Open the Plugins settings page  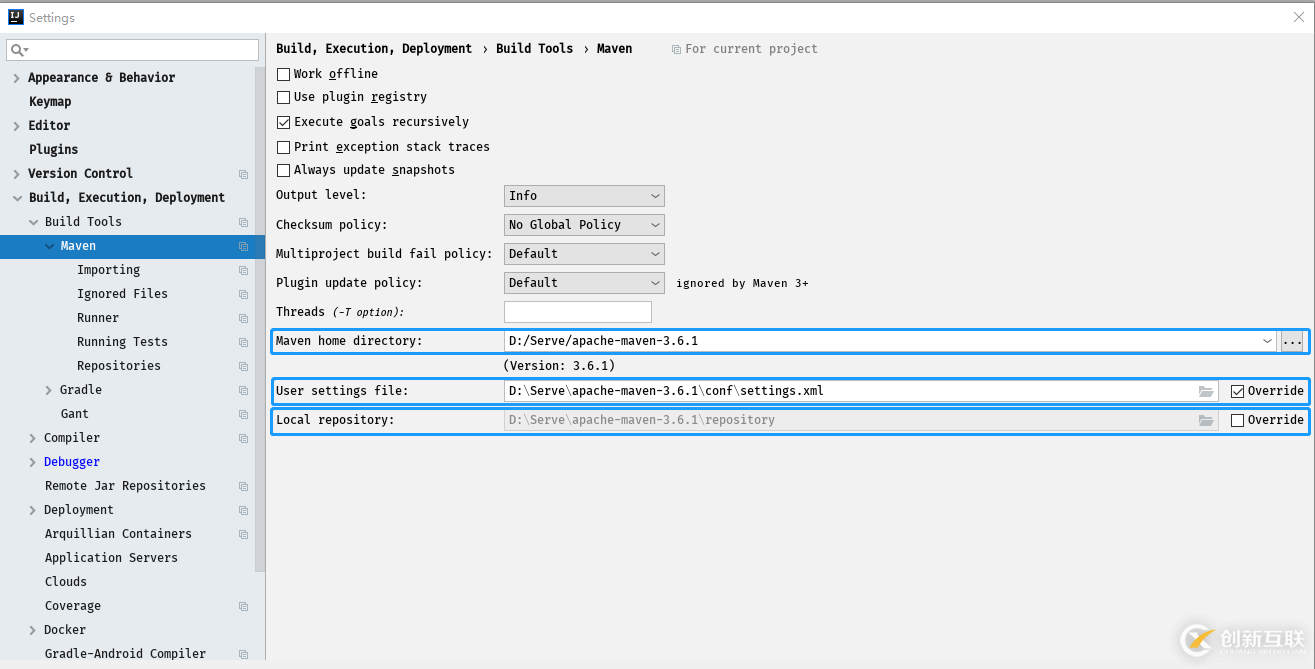(53, 150)
